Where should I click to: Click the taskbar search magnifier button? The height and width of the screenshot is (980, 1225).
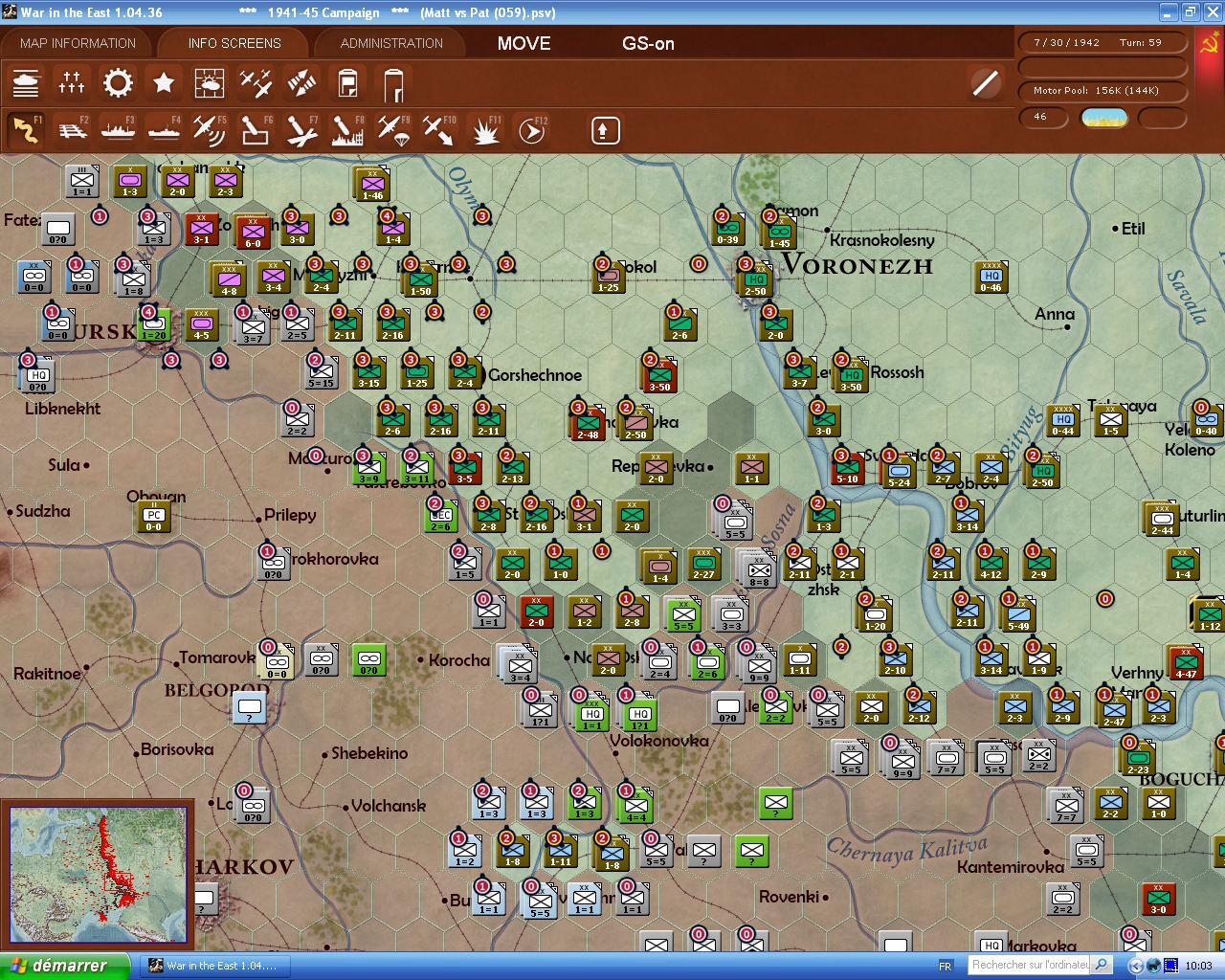tap(1102, 965)
